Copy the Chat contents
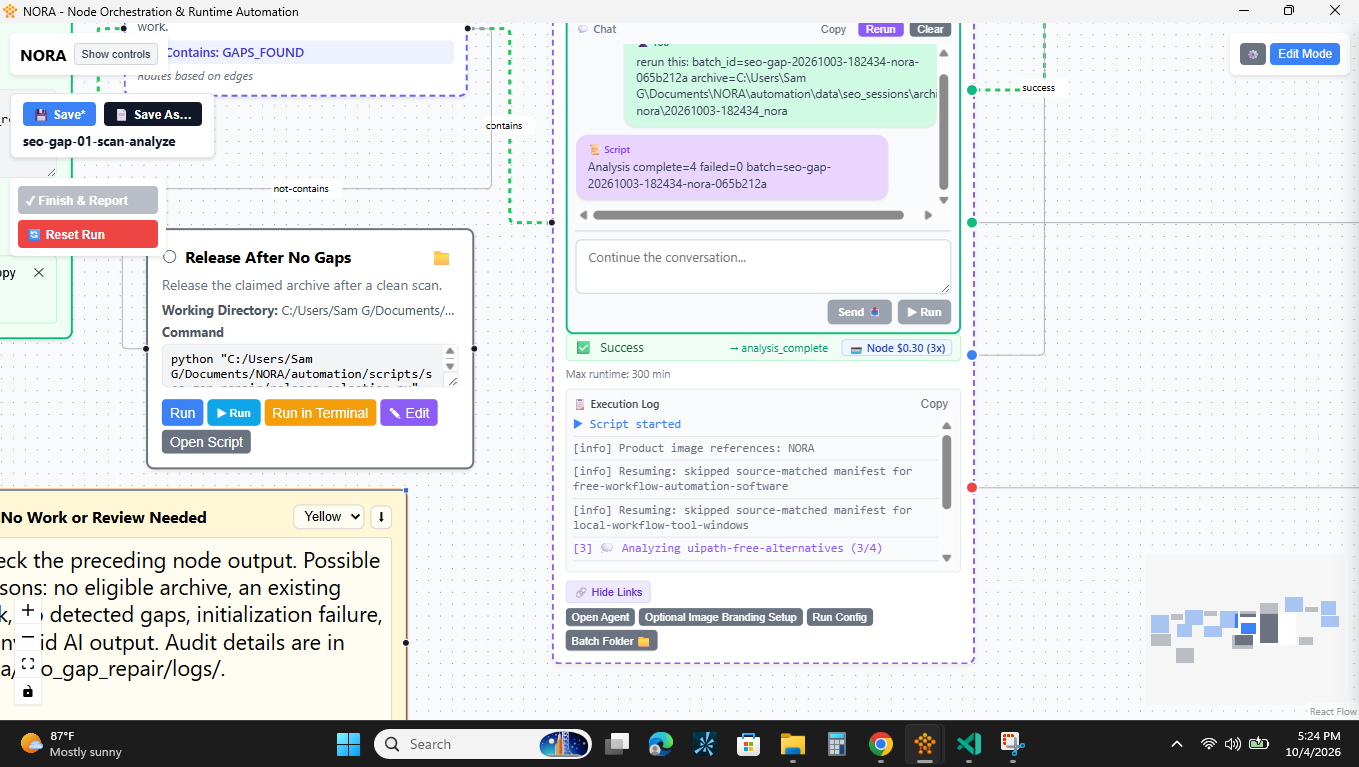 (833, 29)
